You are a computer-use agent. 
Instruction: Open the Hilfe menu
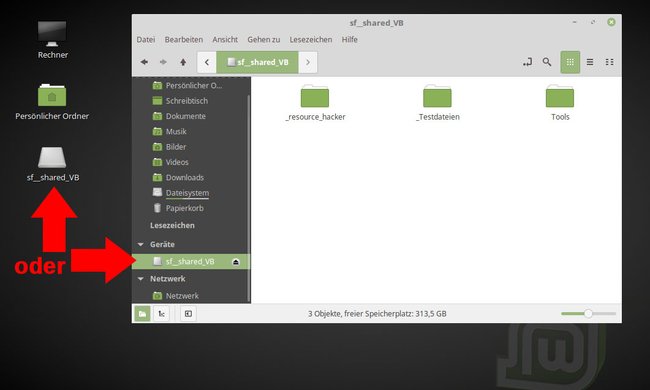[349, 40]
